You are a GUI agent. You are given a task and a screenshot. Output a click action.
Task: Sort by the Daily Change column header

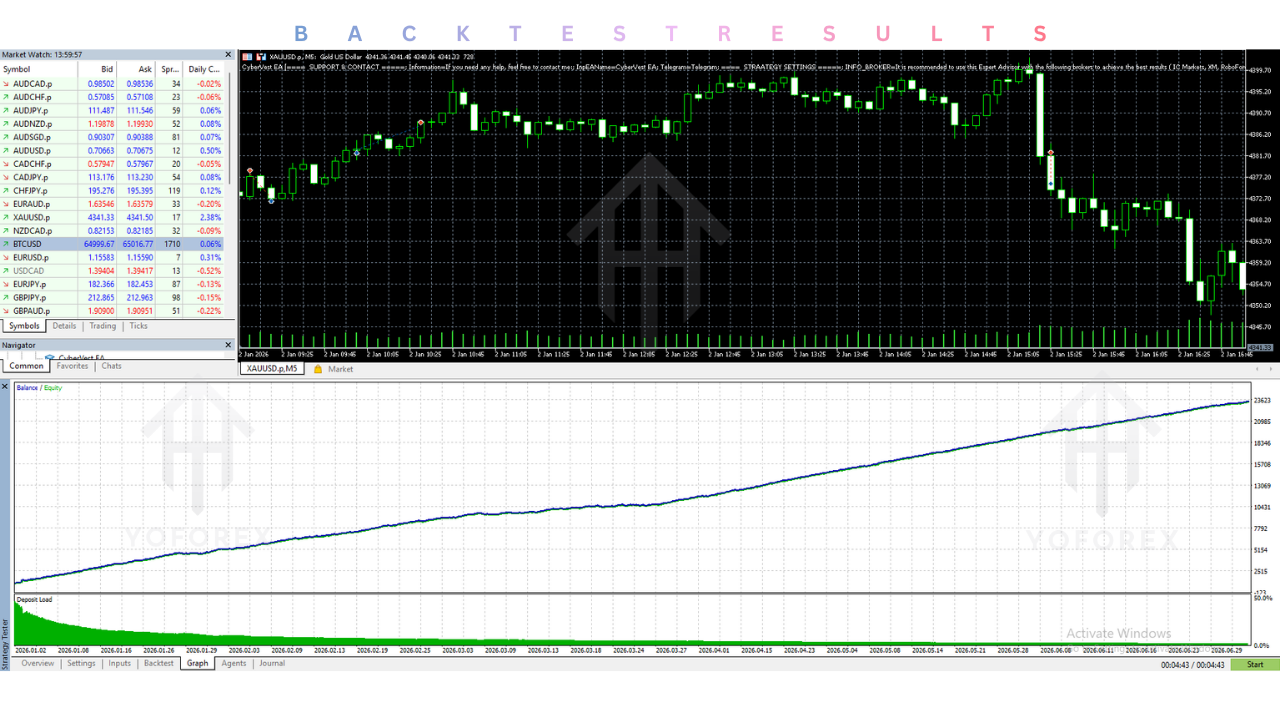click(205, 69)
